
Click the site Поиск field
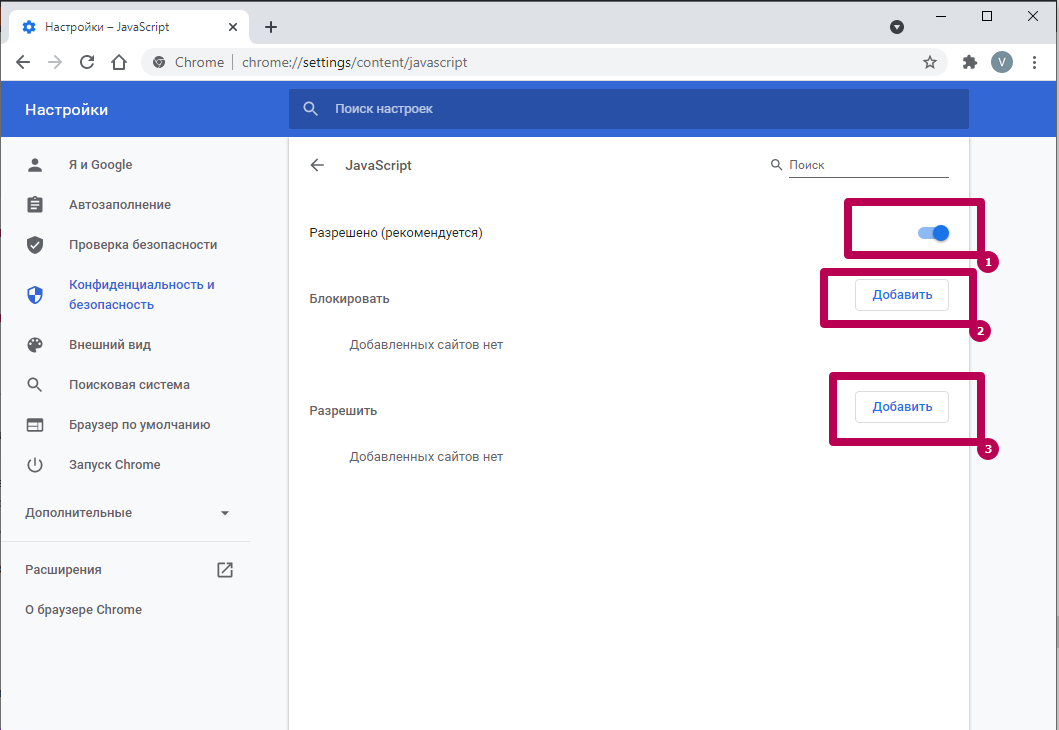867,165
